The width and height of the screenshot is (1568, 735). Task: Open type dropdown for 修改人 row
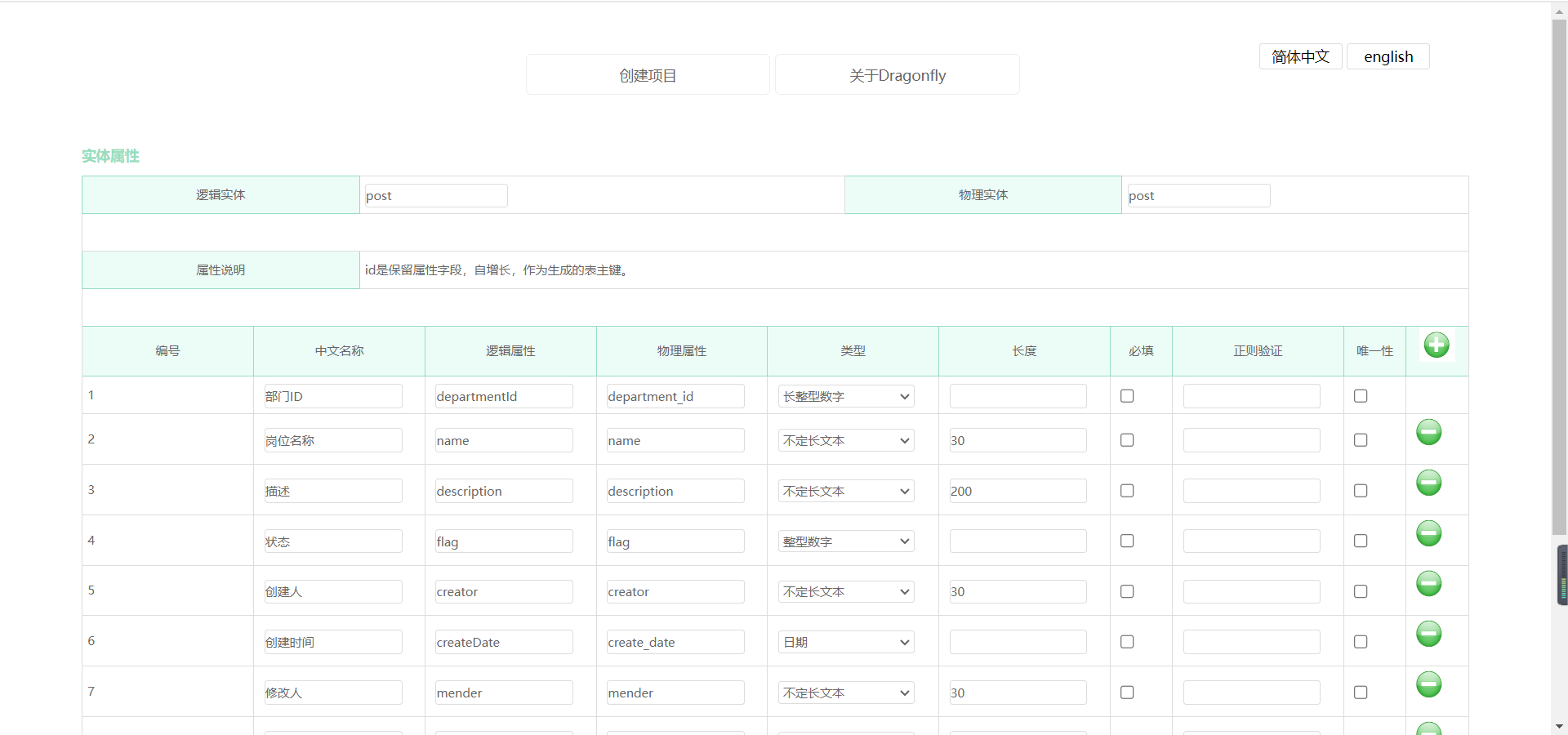pyautogui.click(x=846, y=693)
